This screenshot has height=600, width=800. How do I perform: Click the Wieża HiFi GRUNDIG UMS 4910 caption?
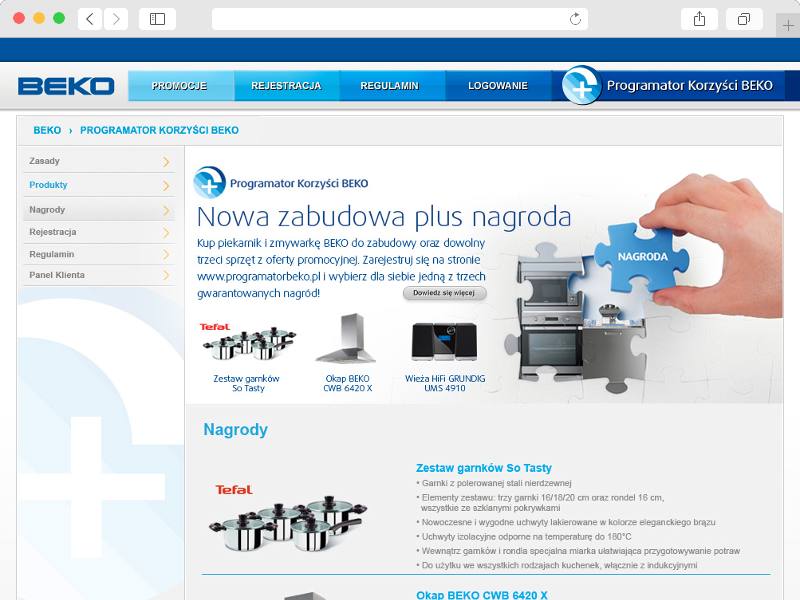click(445, 383)
